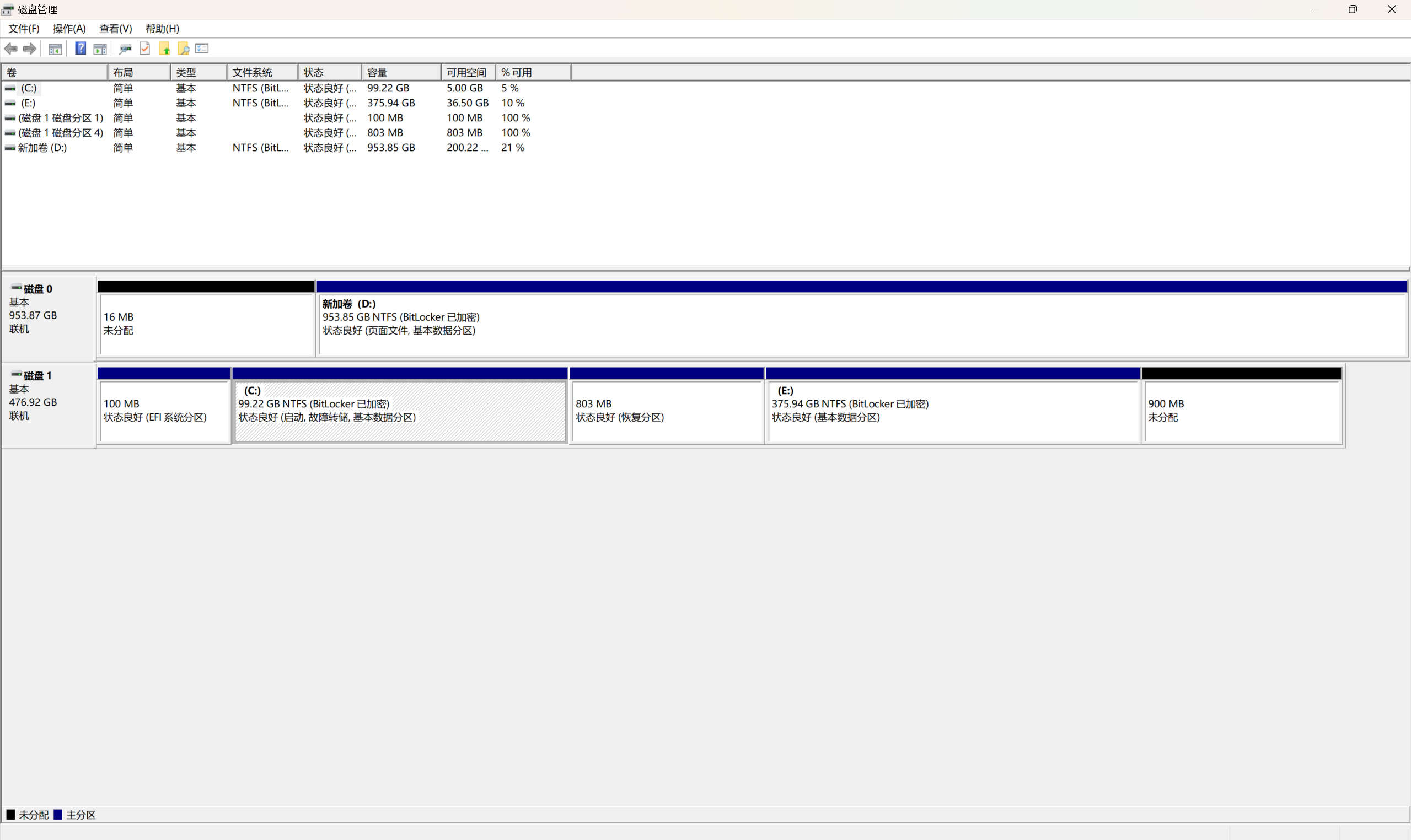Open Help via blue question mark icon

[81, 49]
